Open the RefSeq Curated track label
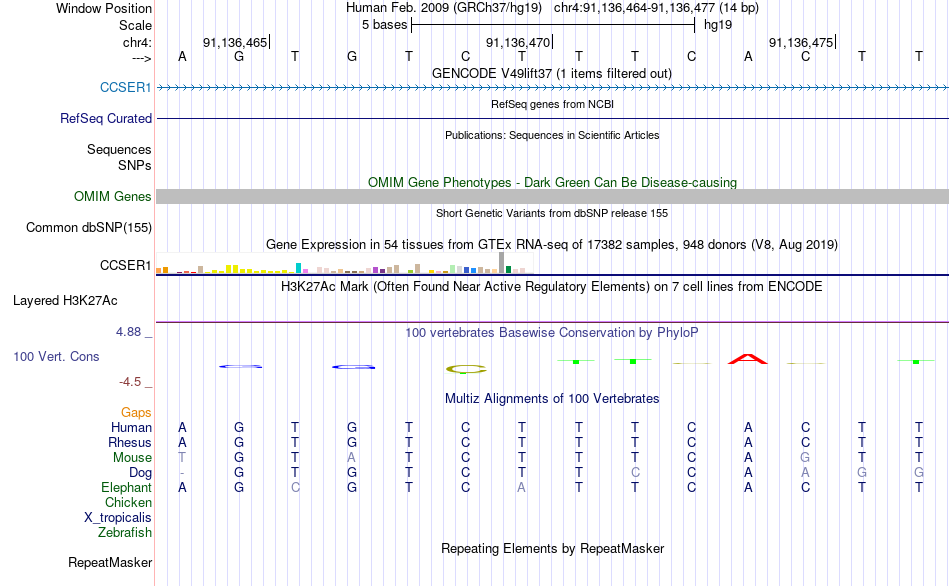This screenshot has height=586, width=950. click(x=105, y=118)
